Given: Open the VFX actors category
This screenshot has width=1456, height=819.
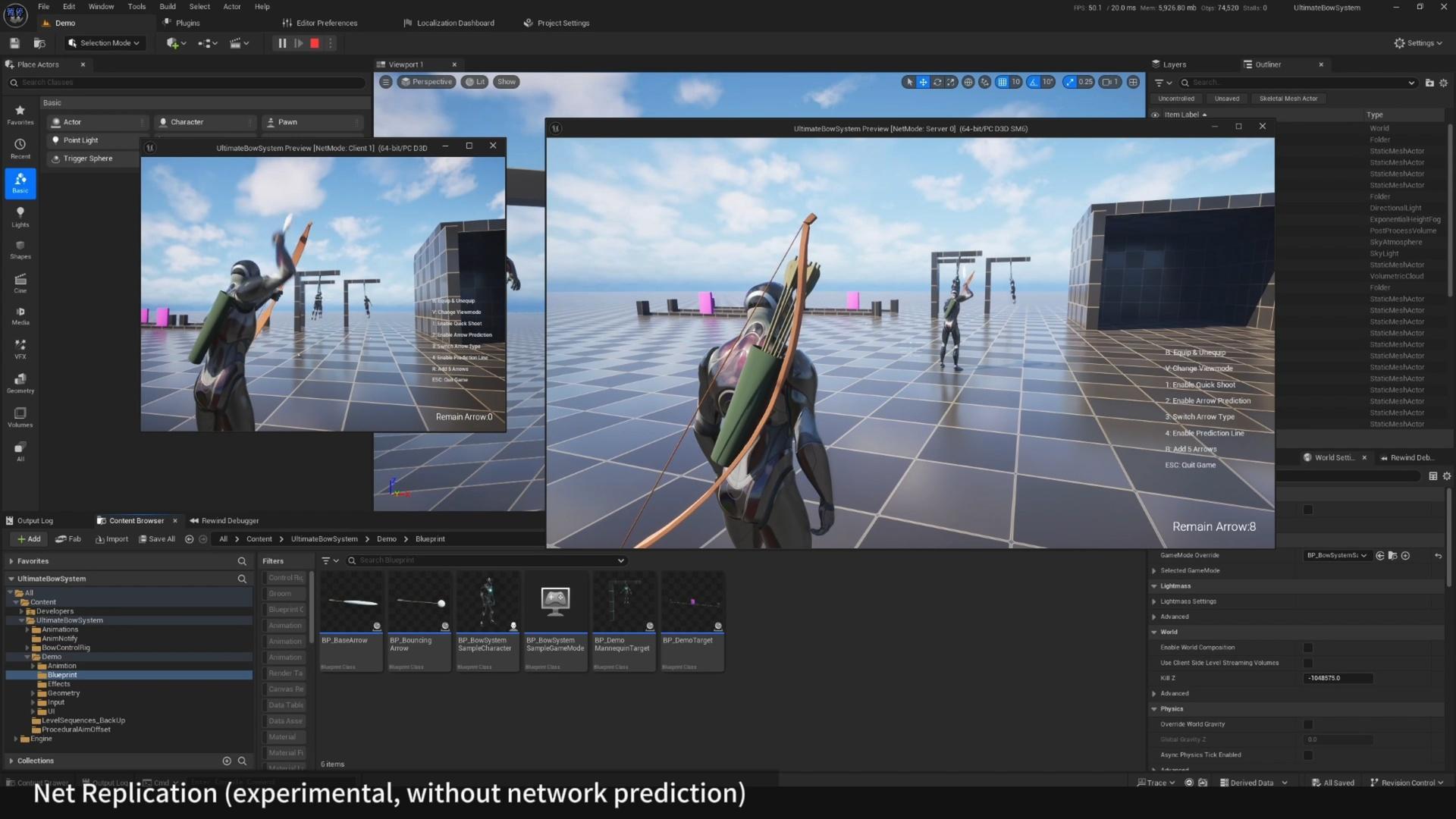Looking at the screenshot, I should [20, 349].
